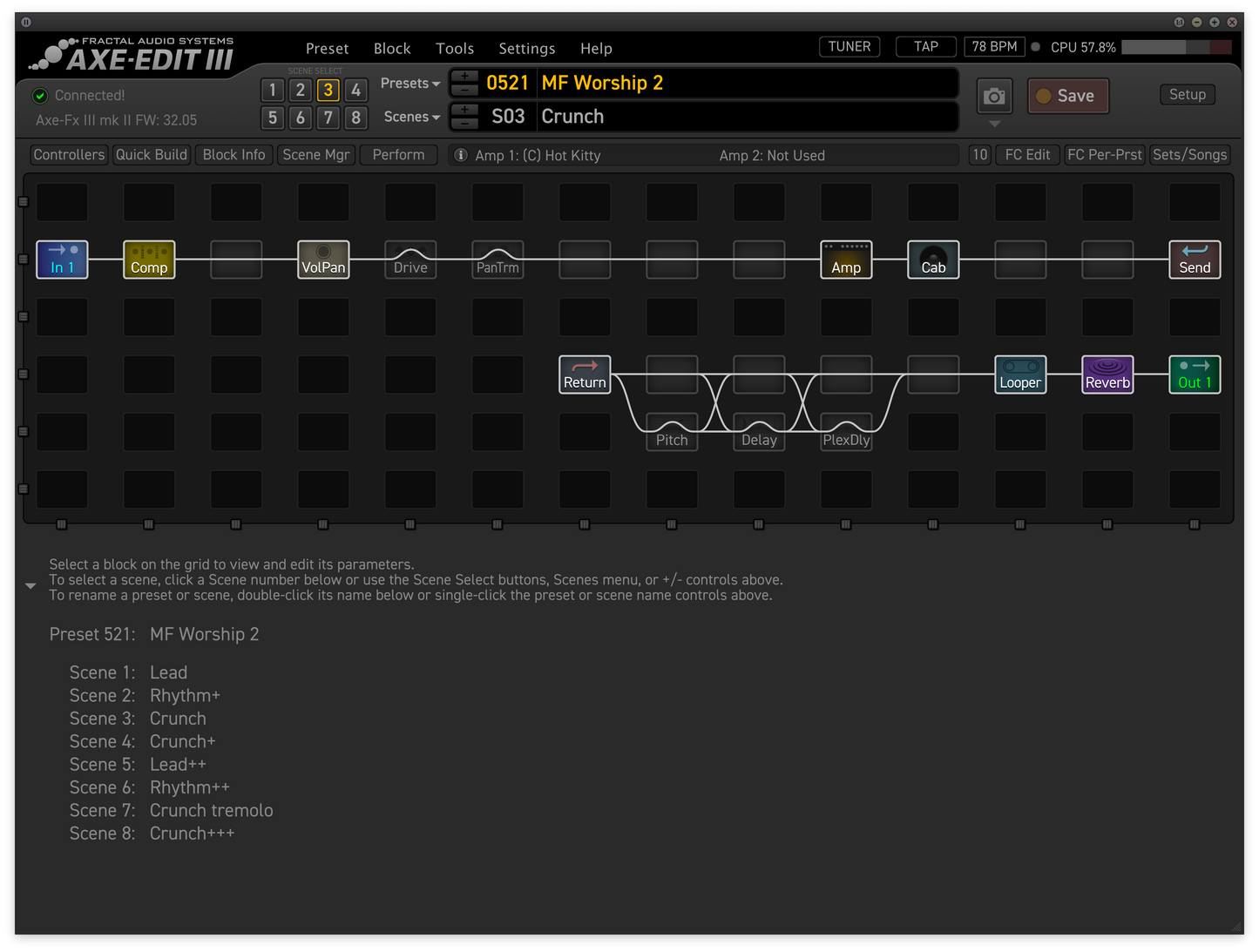1259x952 pixels.
Task: Open Block Info
Action: (x=234, y=155)
